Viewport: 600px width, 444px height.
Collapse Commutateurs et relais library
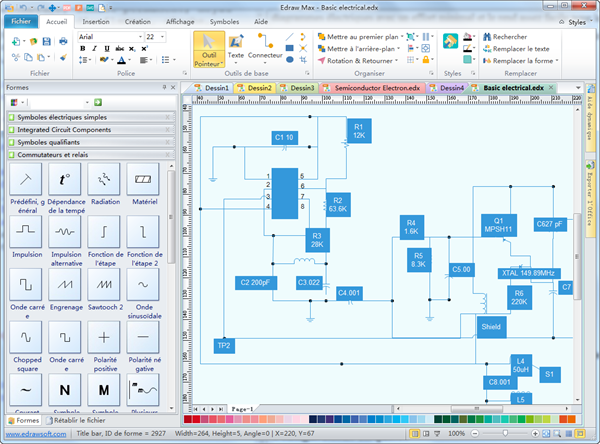91,155
